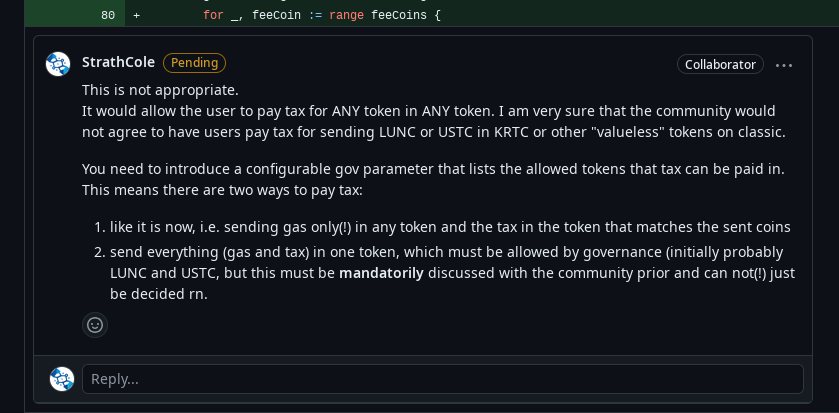
Task: Click the Collaborator badge
Action: [x=720, y=64]
